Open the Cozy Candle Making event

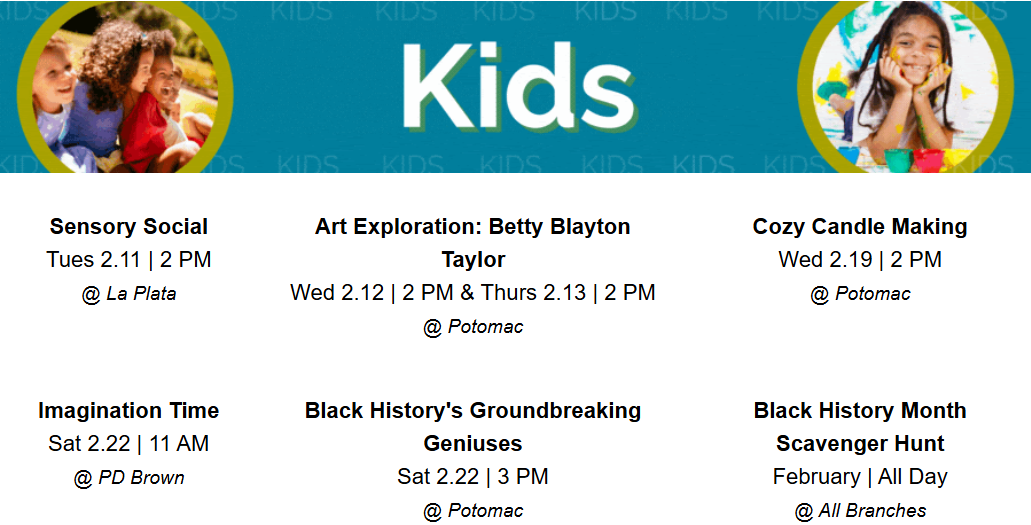pos(860,227)
